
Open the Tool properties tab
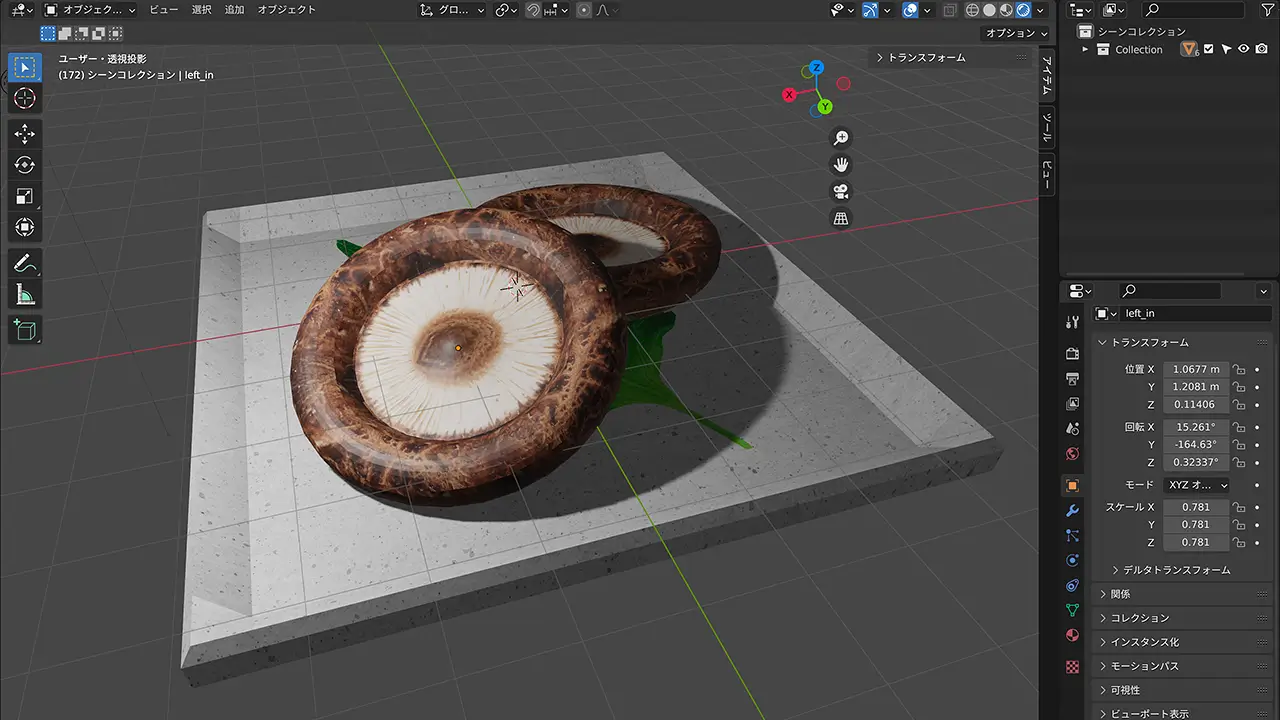pyautogui.click(x=1072, y=322)
